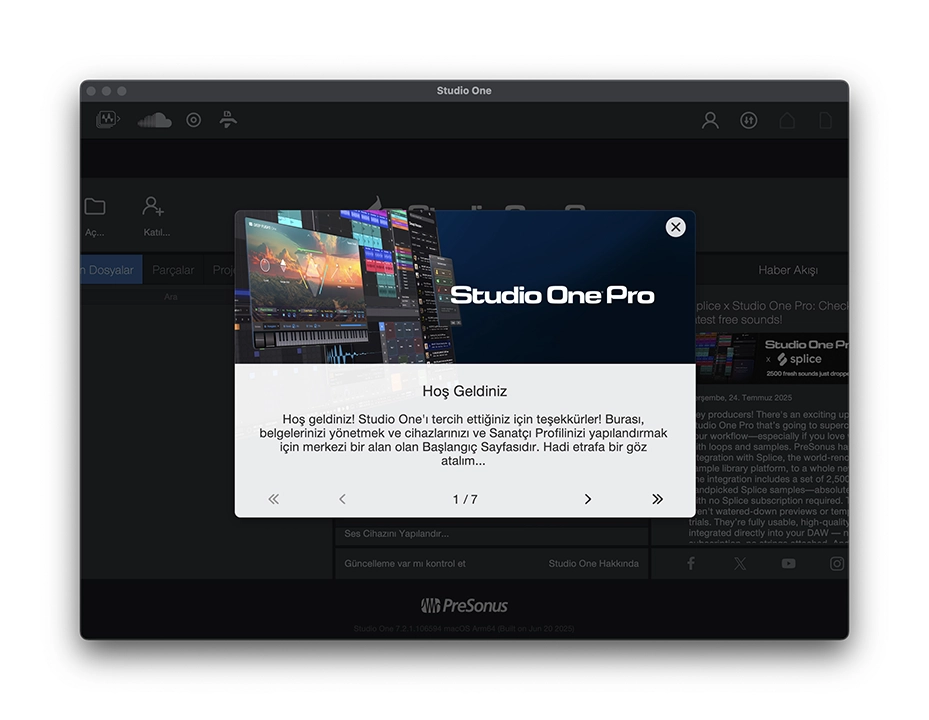
Task: Click the audio waveform icon in top toolbar
Action: tap(107, 120)
